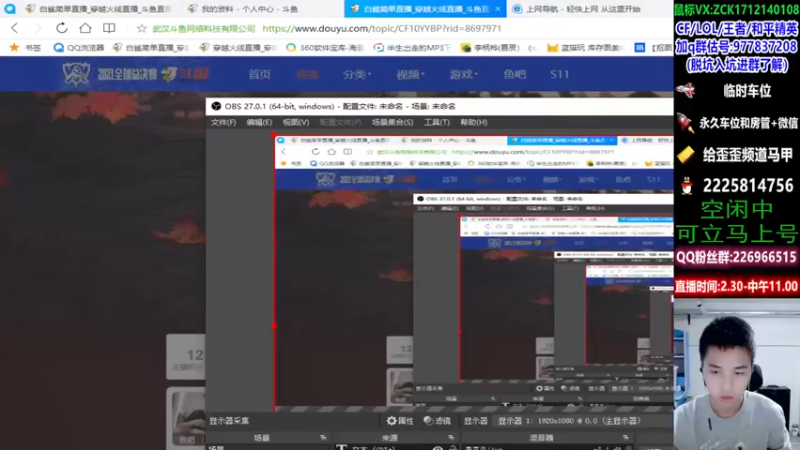
Task: Open the OBS 工具(T) menu
Action: tap(437, 122)
